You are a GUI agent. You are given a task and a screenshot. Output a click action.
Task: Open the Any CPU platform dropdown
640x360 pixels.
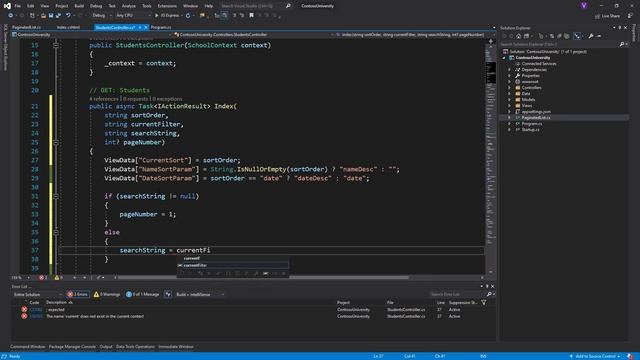pyautogui.click(x=133, y=16)
